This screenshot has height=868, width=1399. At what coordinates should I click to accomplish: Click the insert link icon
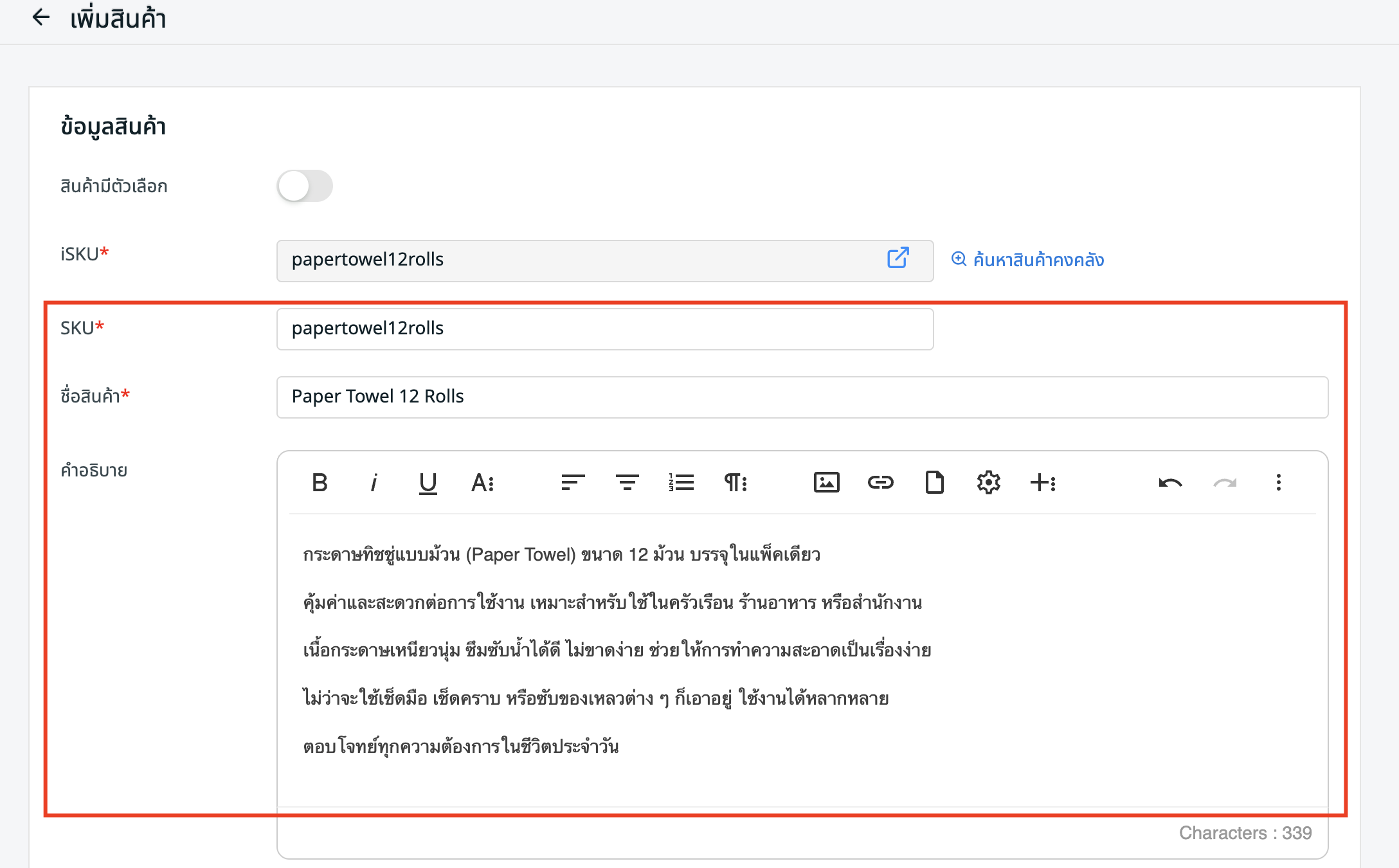880,482
